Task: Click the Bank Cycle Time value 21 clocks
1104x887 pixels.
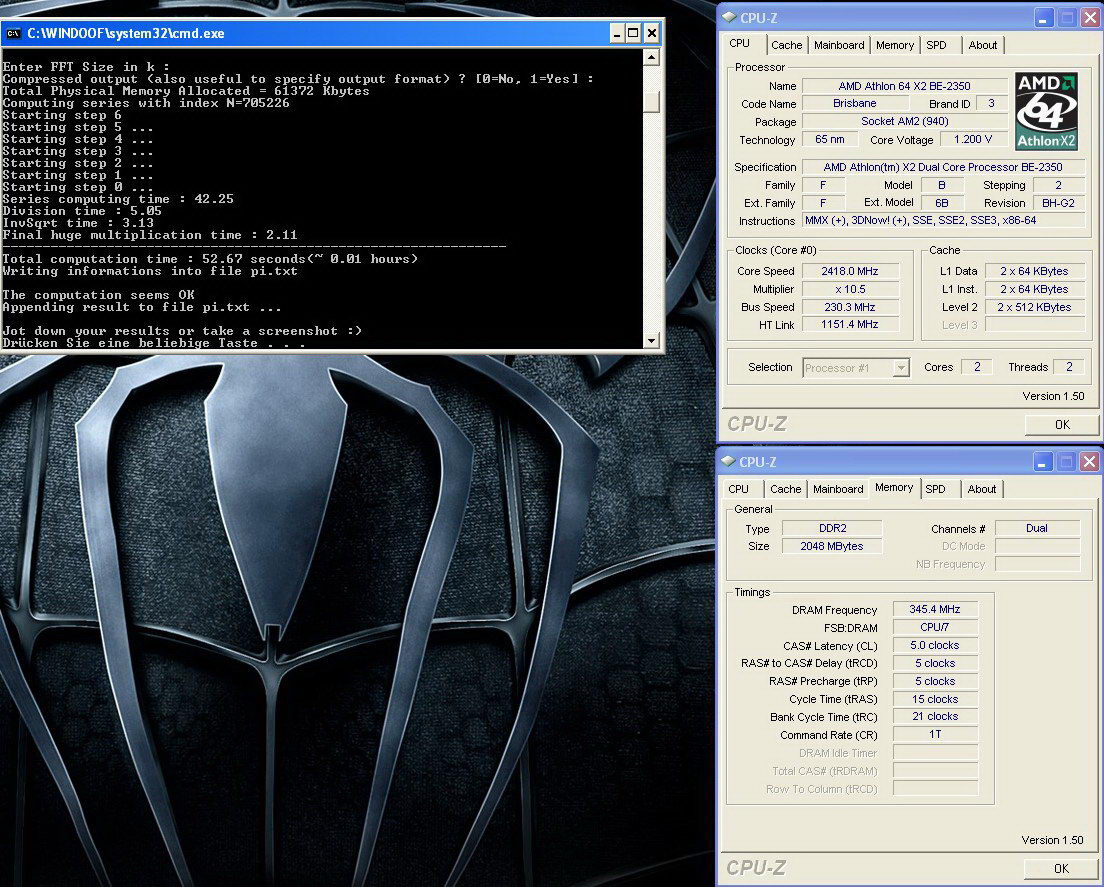Action: coord(935,716)
